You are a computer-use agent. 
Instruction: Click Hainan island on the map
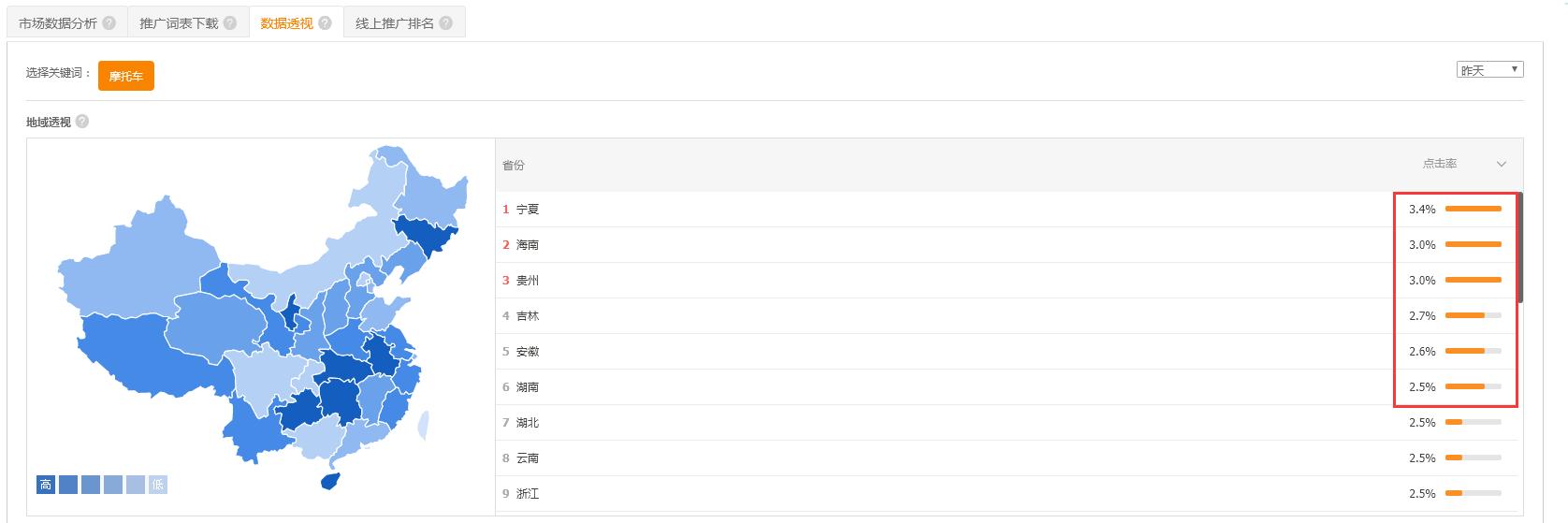(329, 480)
